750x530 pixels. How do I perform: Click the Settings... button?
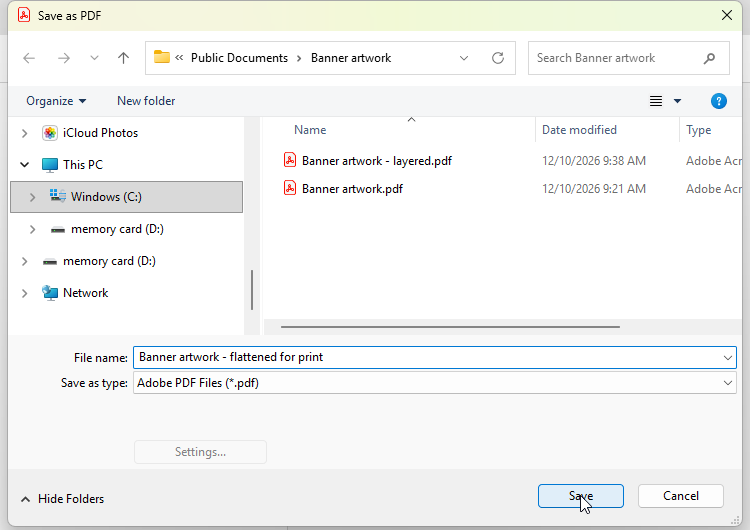point(200,452)
